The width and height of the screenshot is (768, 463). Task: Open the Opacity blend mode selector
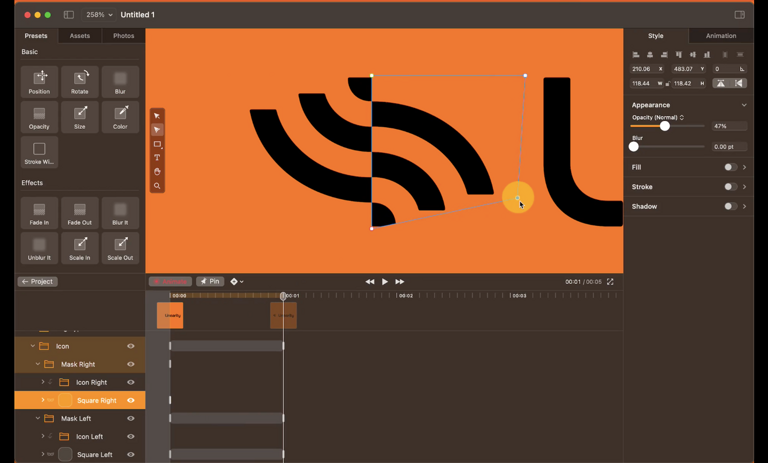pyautogui.click(x=658, y=118)
